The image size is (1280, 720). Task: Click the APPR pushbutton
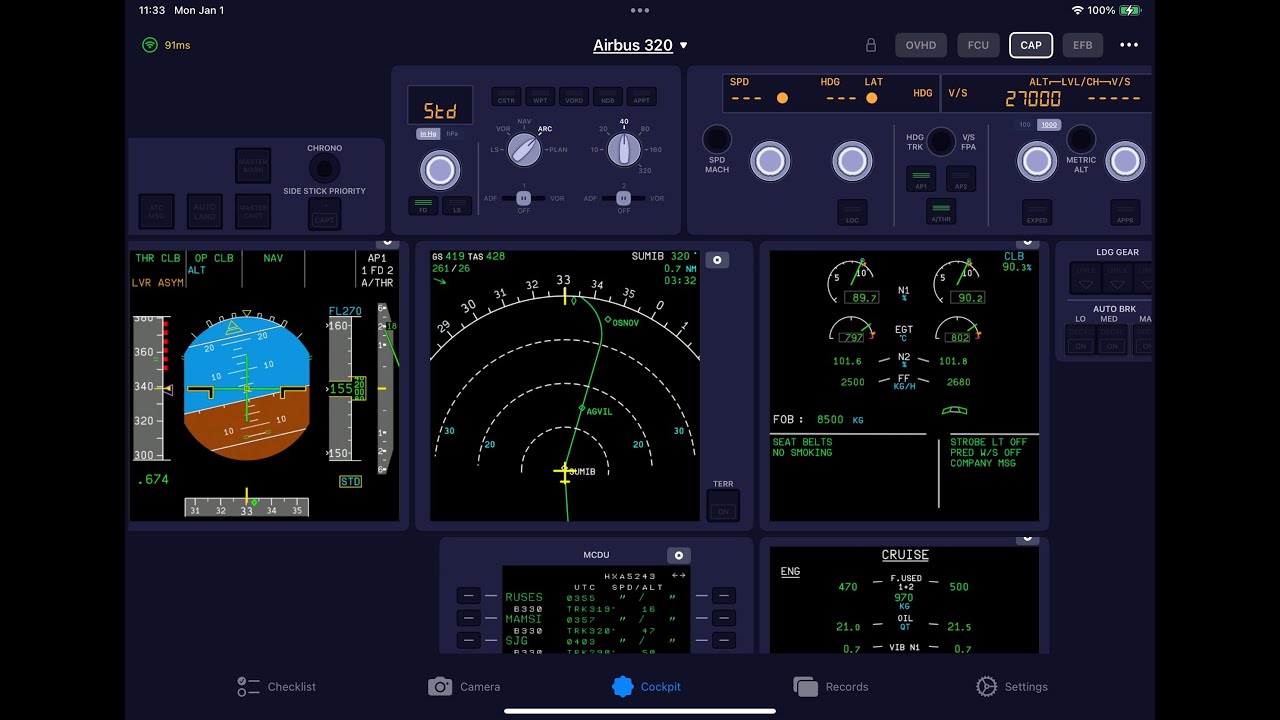pyautogui.click(x=1125, y=212)
